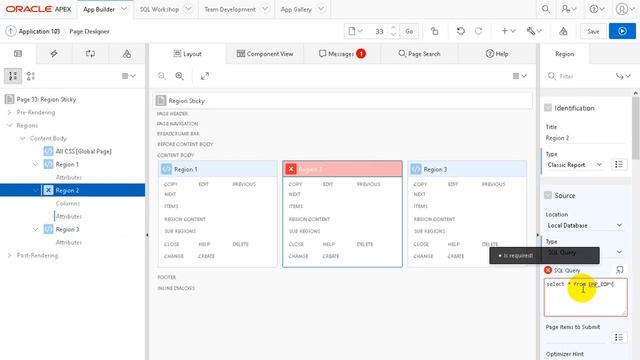Open the help question mark menu
The width and height of the screenshot is (640, 360).
(597, 9)
